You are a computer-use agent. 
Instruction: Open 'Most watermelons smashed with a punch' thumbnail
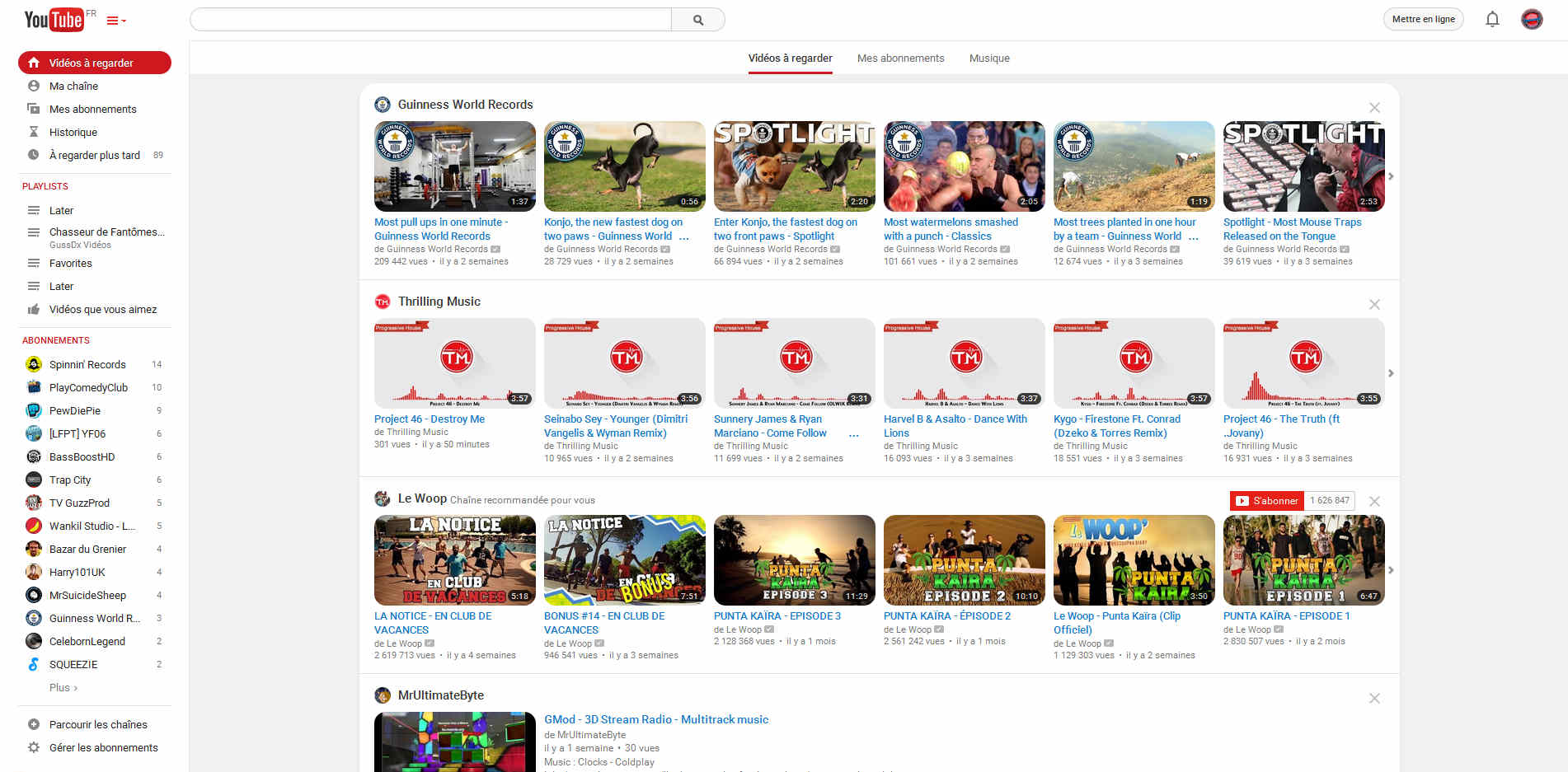click(x=965, y=166)
